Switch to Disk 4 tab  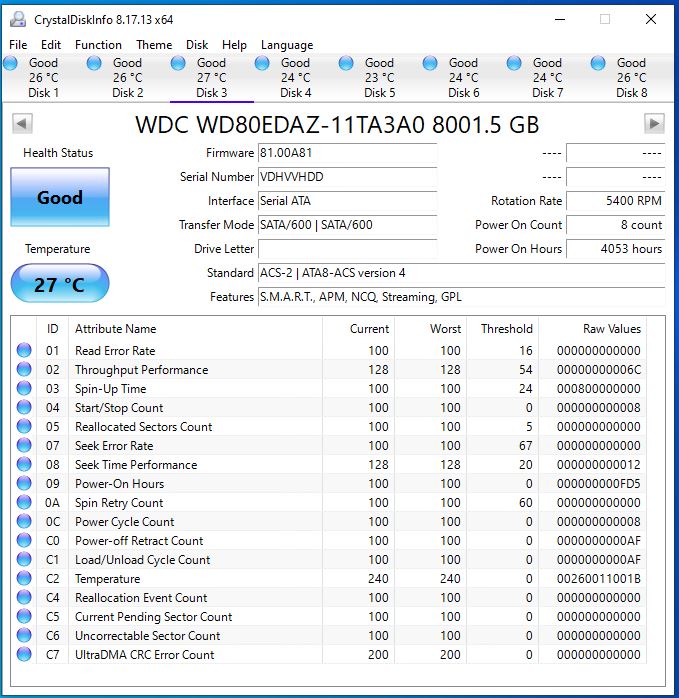(296, 77)
